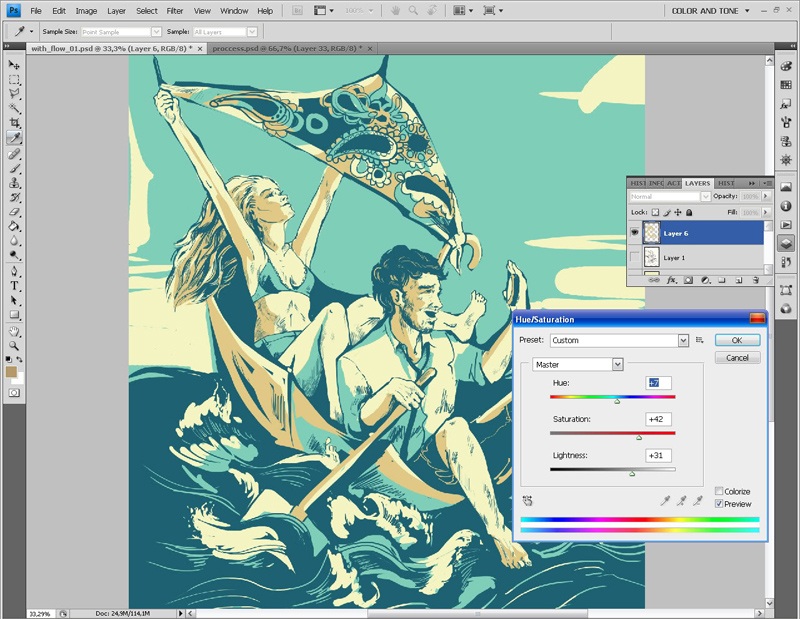Activate the Hand tool
Image resolution: width=800 pixels, height=619 pixels.
[14, 331]
